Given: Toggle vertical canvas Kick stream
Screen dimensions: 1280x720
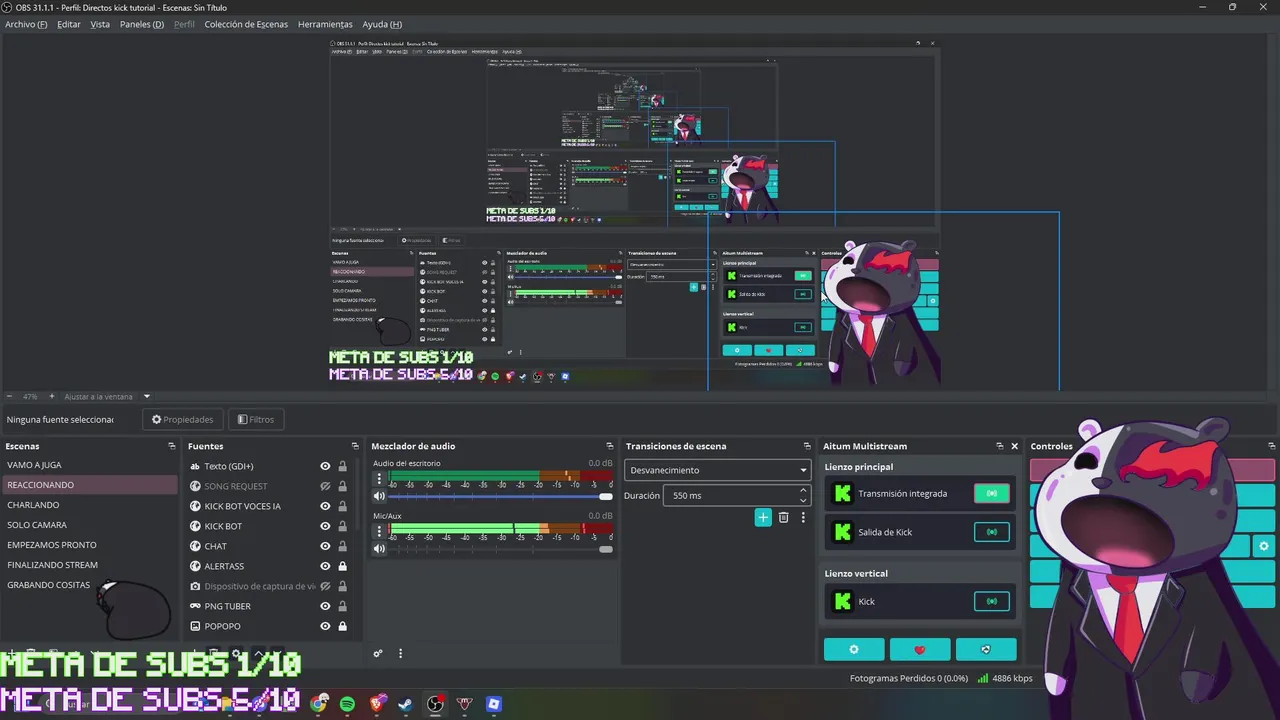Looking at the screenshot, I should click(992, 601).
